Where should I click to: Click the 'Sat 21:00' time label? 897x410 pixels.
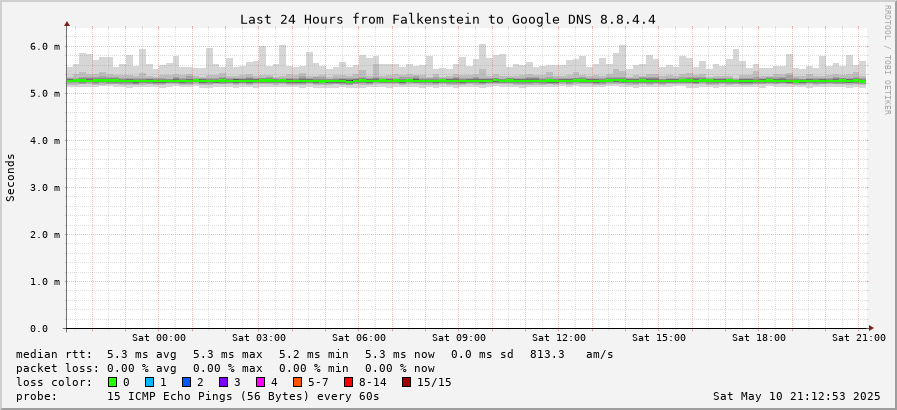click(859, 338)
